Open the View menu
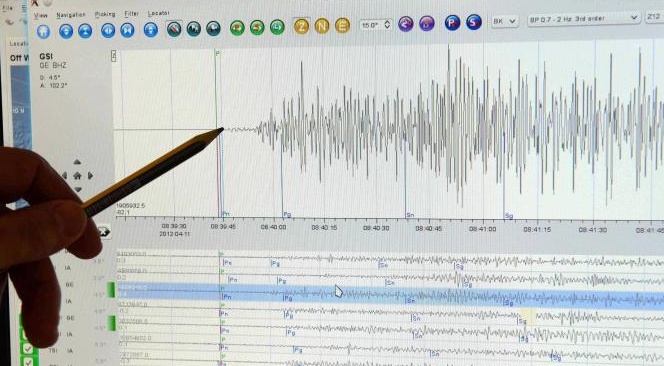This screenshot has height=366, width=664. pyautogui.click(x=41, y=15)
